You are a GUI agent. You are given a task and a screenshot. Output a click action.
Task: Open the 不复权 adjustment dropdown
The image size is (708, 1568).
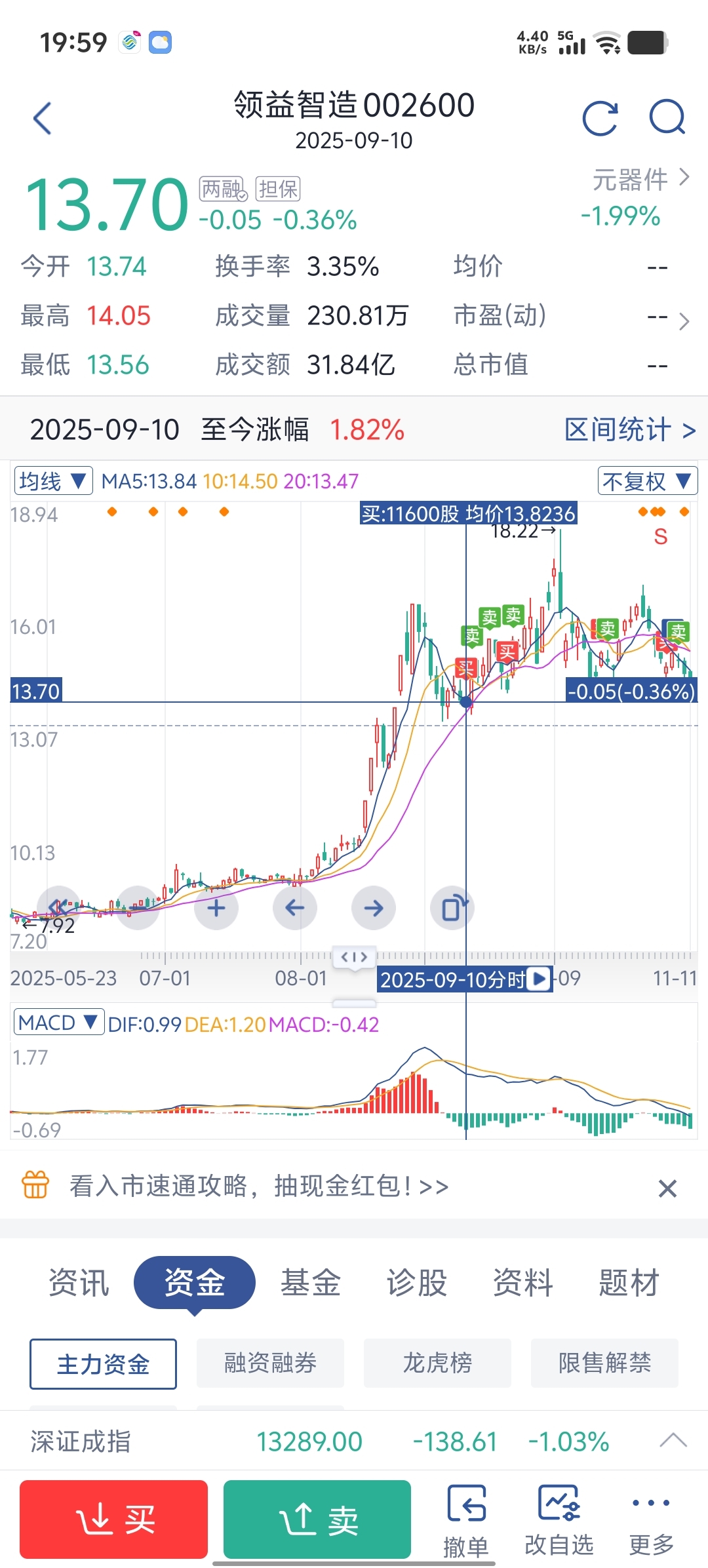[x=647, y=481]
